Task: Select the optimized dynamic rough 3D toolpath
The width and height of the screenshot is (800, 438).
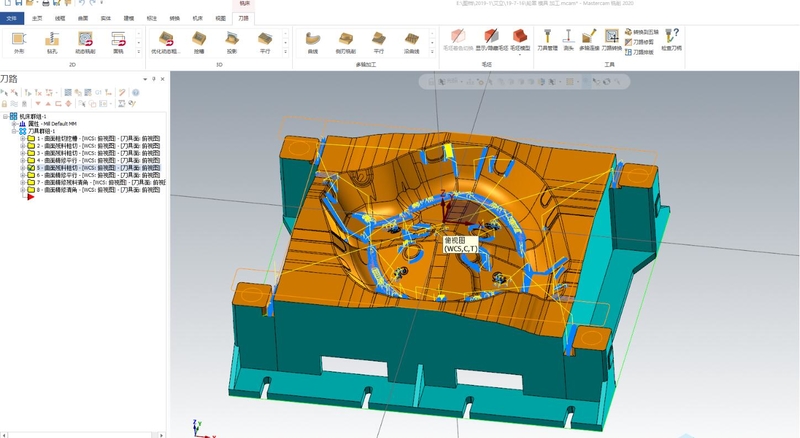Action: point(166,42)
